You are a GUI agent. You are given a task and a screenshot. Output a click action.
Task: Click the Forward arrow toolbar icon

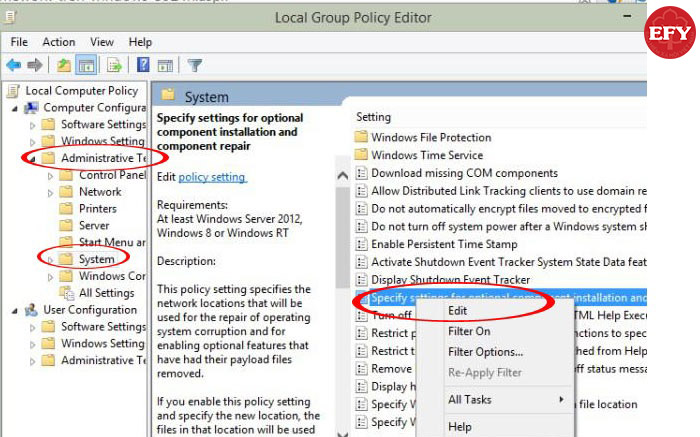tap(35, 65)
